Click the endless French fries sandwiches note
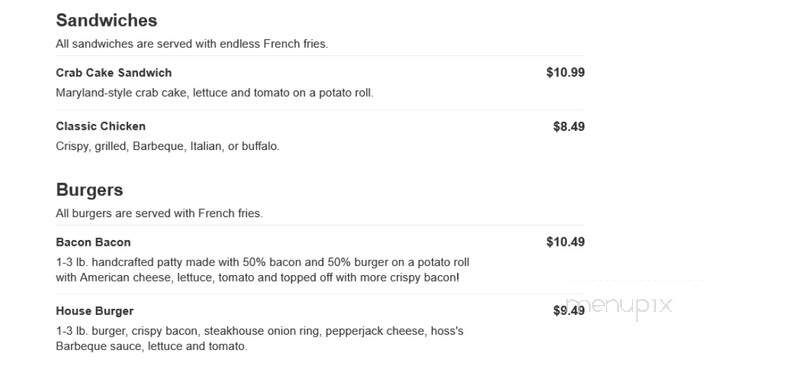 coord(192,44)
